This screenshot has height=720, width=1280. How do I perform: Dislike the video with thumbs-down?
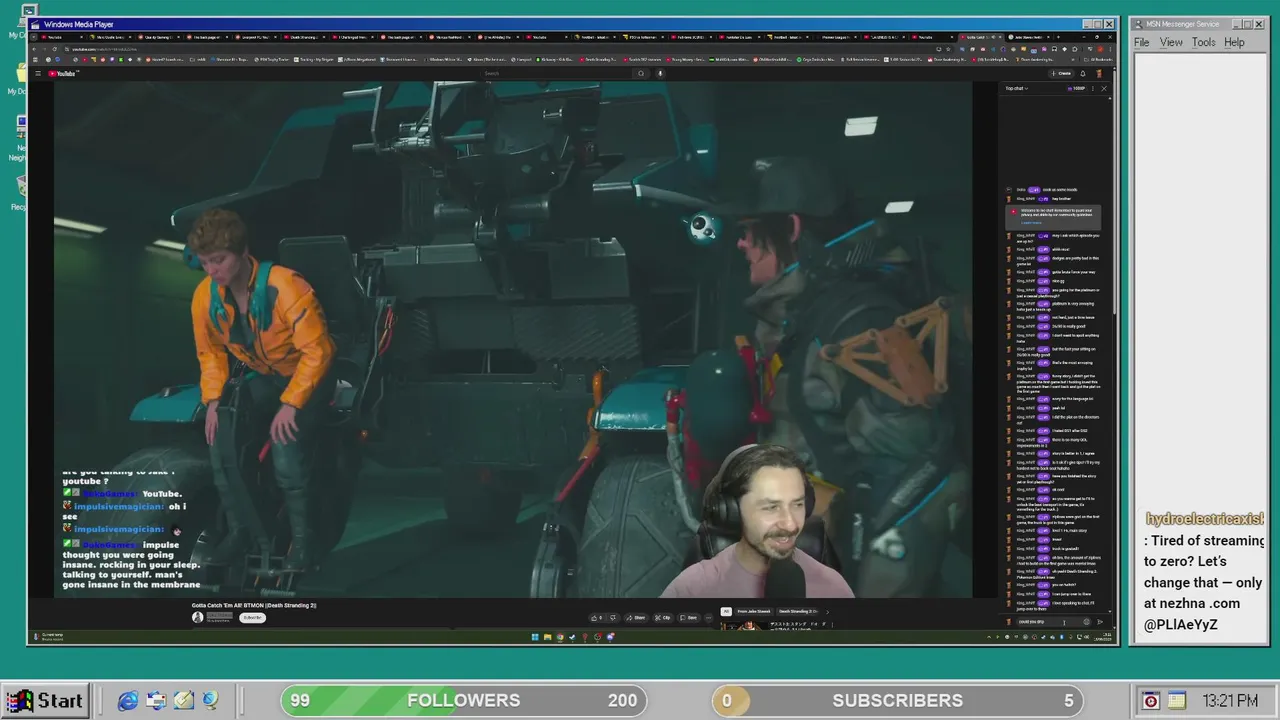[x=614, y=617]
